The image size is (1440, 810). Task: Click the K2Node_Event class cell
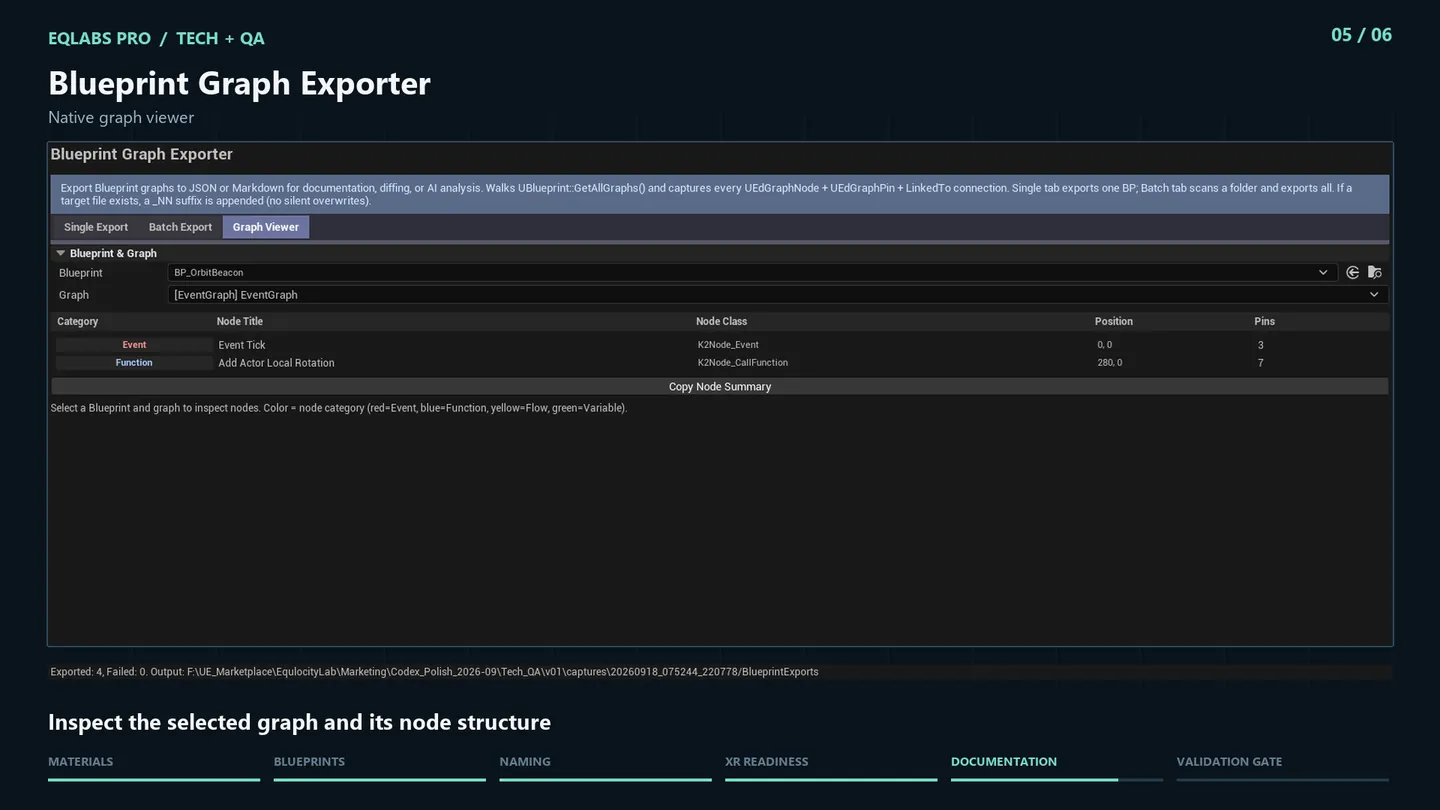point(728,345)
